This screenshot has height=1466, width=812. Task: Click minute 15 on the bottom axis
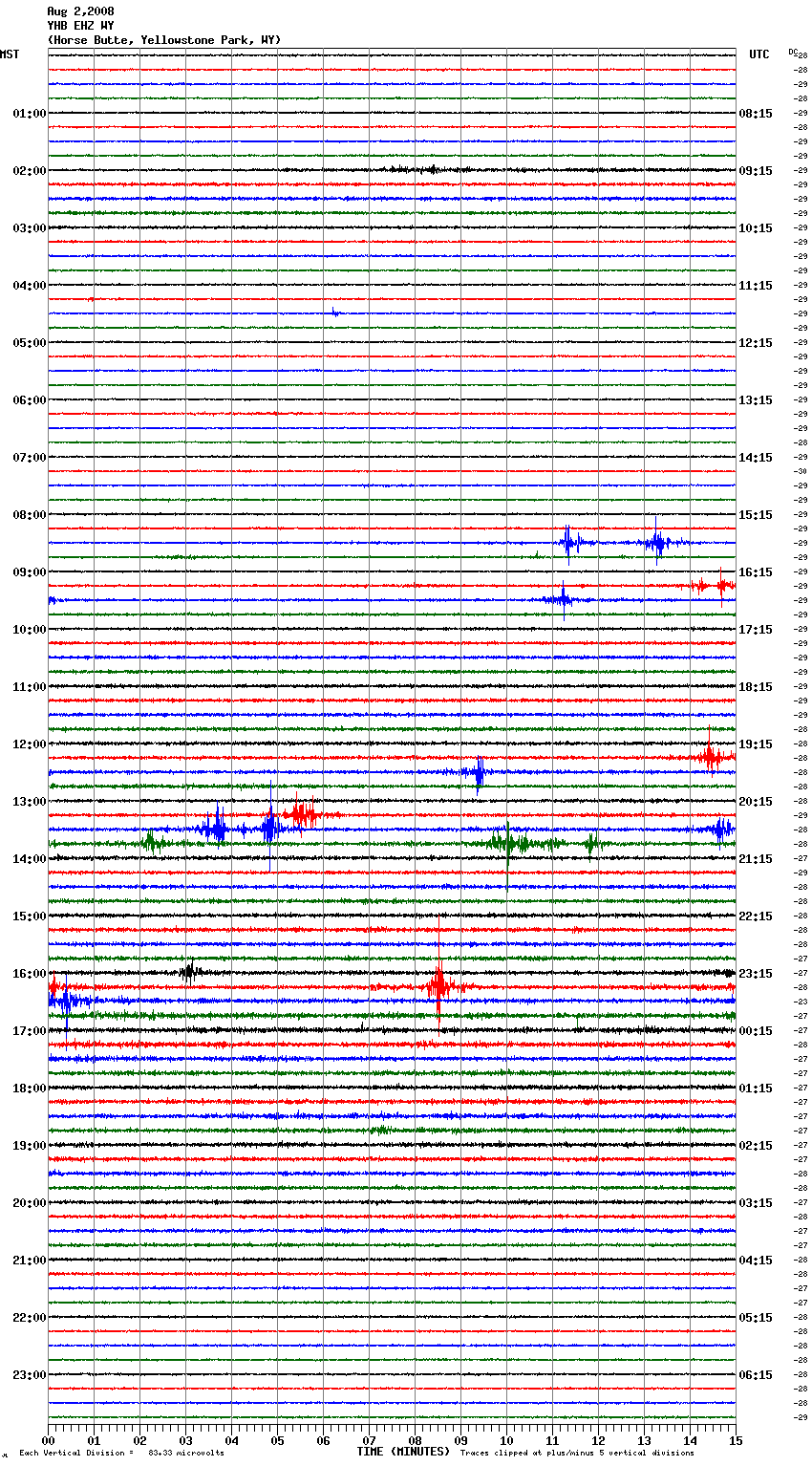pos(735,1441)
